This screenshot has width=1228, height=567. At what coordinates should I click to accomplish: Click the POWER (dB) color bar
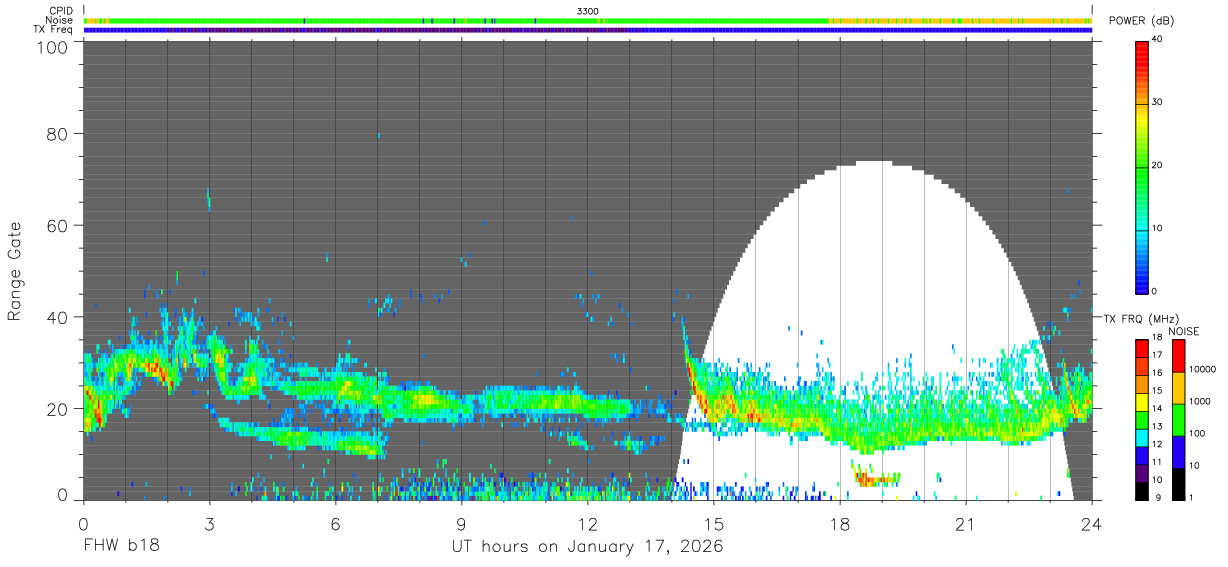pos(1142,166)
